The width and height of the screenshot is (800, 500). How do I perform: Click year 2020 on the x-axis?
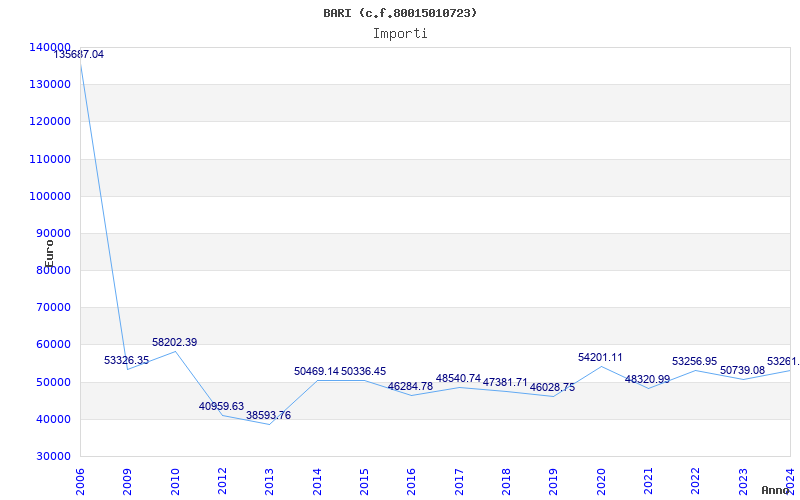(601, 479)
